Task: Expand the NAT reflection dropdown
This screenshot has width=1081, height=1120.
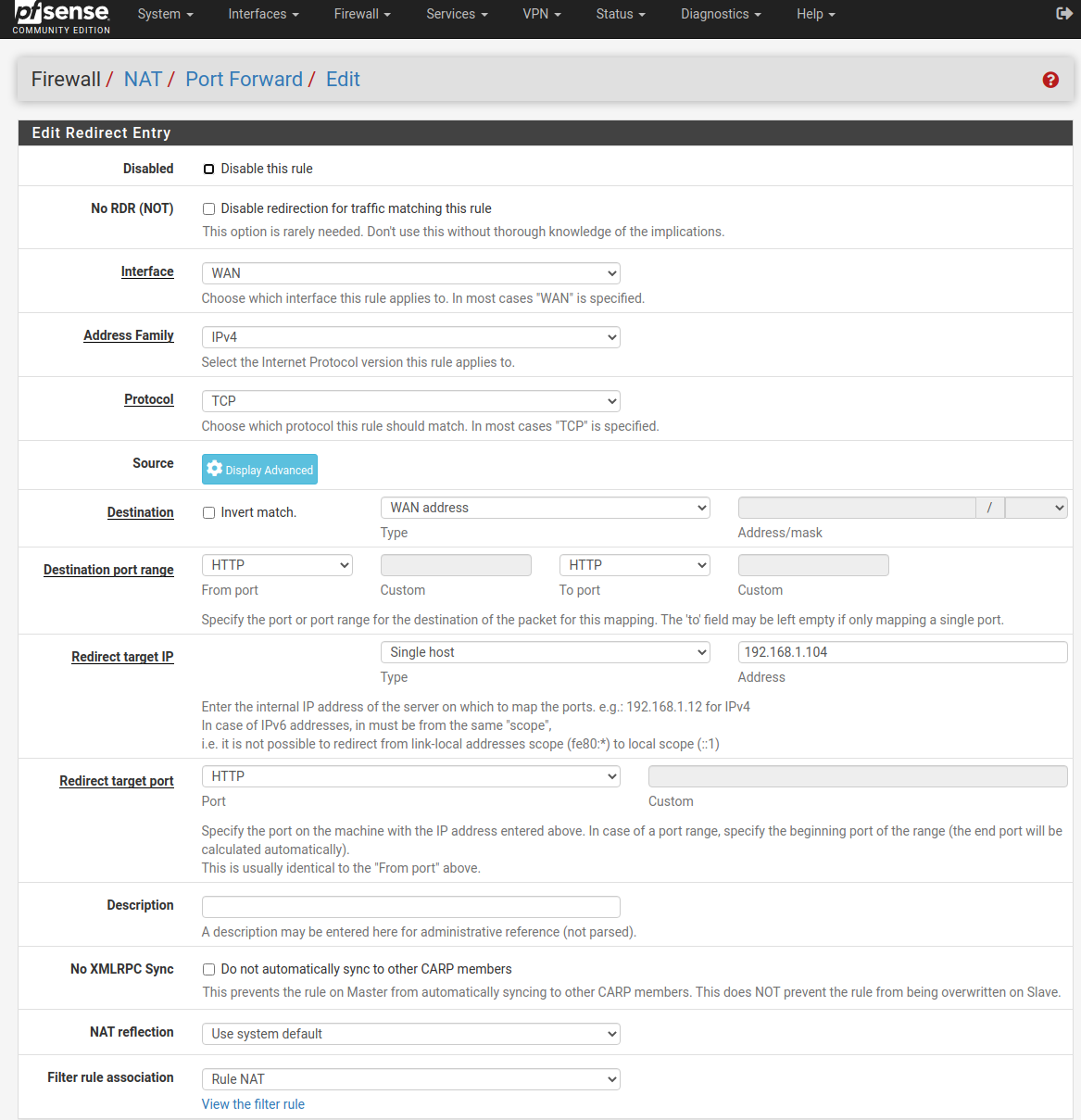Action: click(410, 1034)
